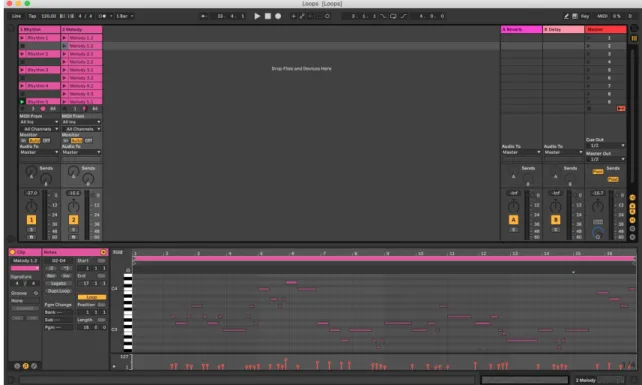642x385 pixels.
Task: Launch Master scene 4
Action: 589,62
